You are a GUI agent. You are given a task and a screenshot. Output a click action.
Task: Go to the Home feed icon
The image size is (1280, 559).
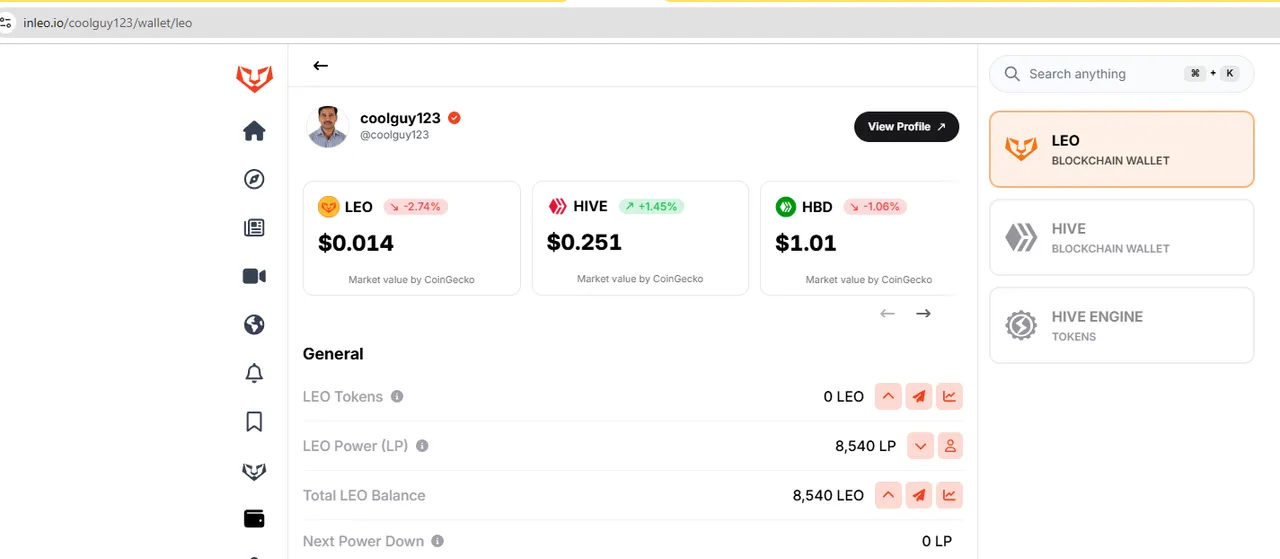click(254, 131)
